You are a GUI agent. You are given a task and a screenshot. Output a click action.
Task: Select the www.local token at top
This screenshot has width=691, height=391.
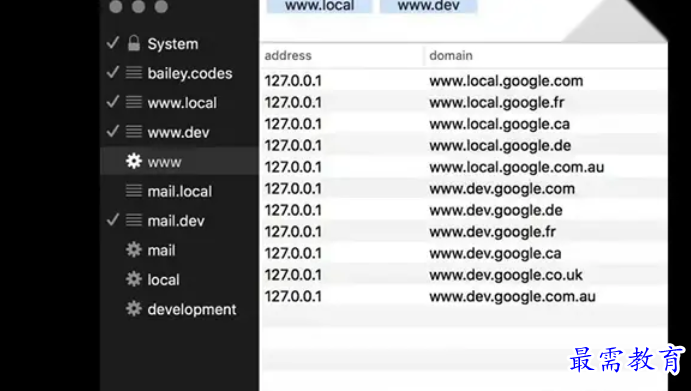pyautogui.click(x=319, y=6)
